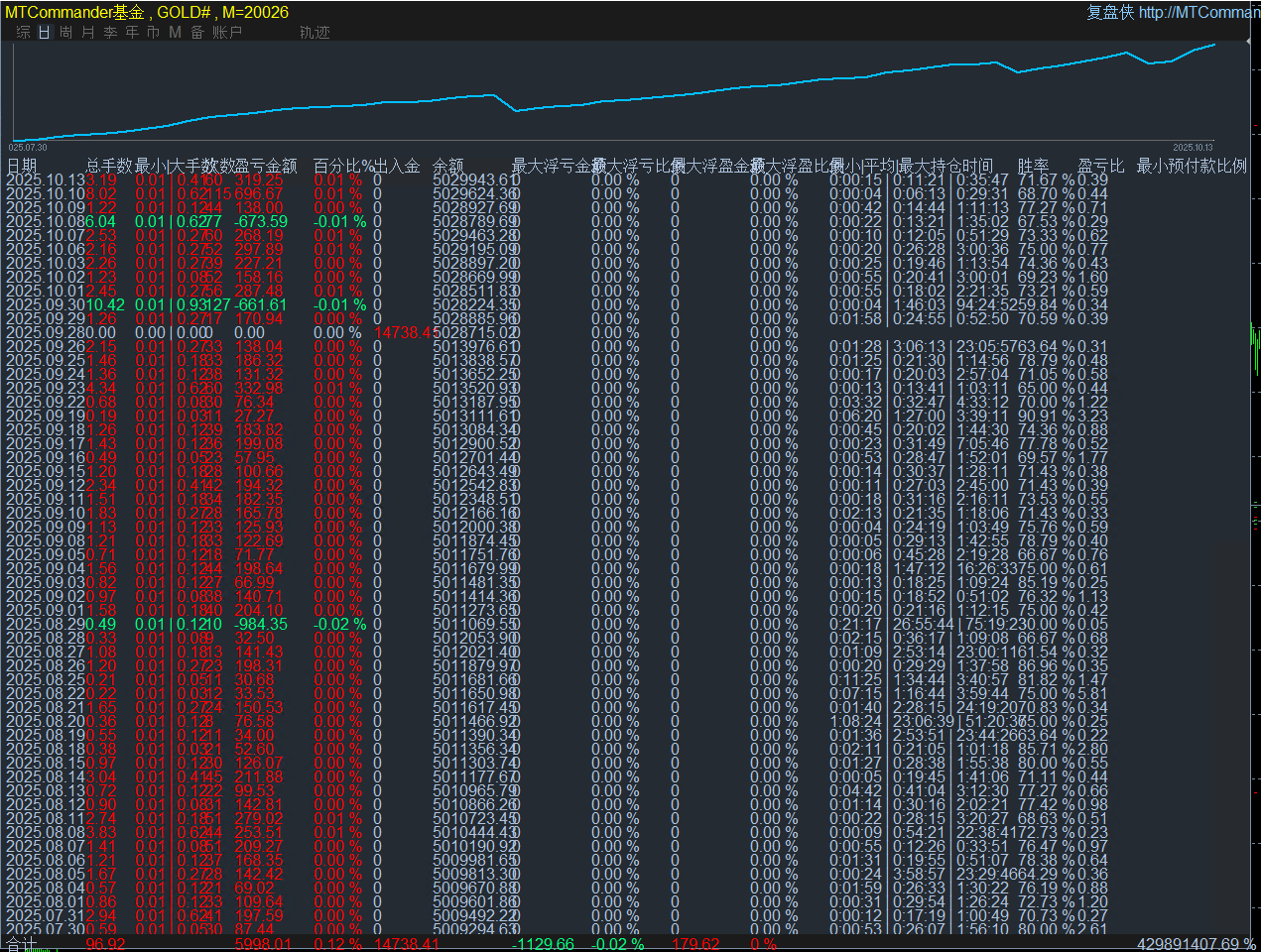
Task: Open the 轨迹 trajectory view
Action: [x=315, y=33]
